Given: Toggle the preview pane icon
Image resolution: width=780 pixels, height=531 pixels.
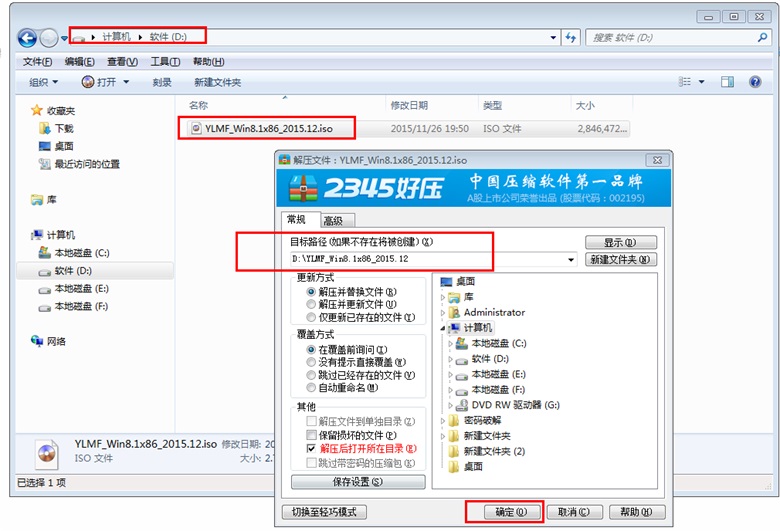Looking at the screenshot, I should coord(727,82).
